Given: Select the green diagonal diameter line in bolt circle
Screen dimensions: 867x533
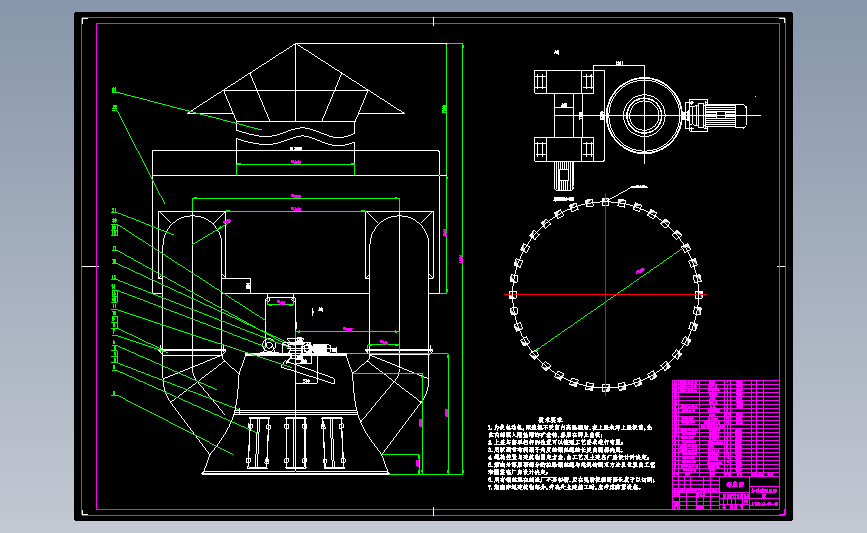Looking at the screenshot, I should [610, 300].
